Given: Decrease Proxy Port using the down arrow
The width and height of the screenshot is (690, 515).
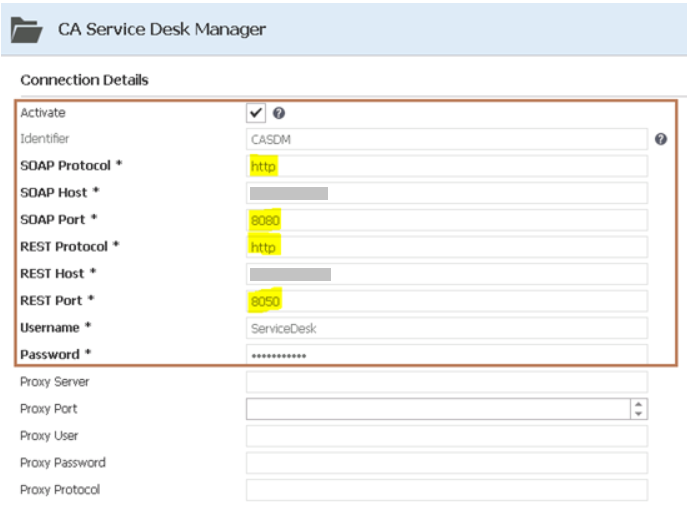Looking at the screenshot, I should [638, 413].
